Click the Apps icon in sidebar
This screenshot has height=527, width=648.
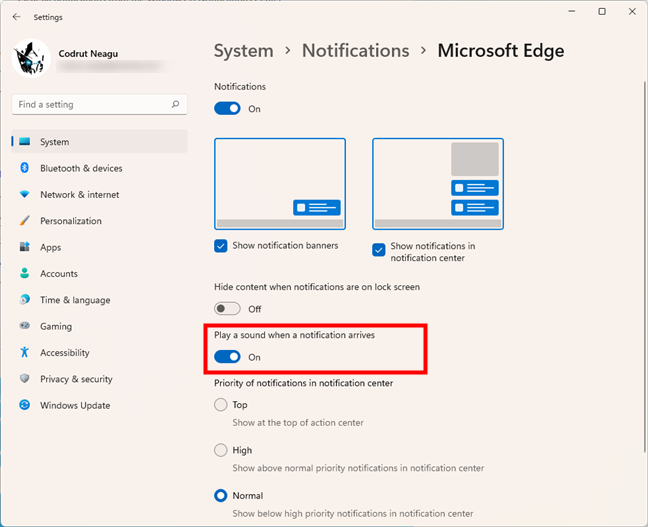24,247
